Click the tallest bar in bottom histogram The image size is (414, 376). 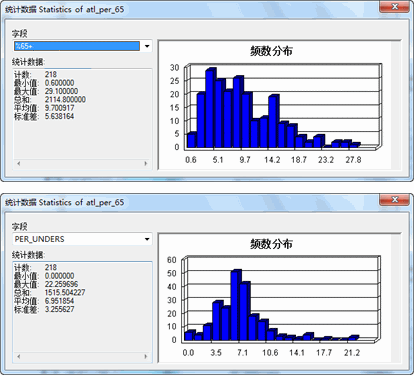pos(236,306)
